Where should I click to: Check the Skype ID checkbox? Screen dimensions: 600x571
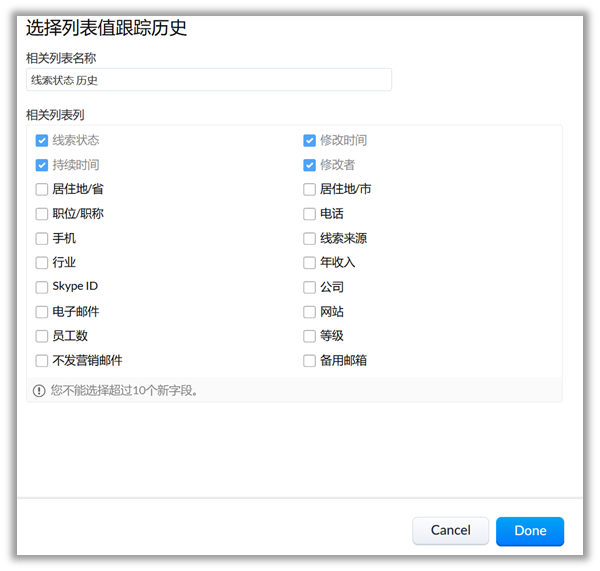[x=42, y=287]
